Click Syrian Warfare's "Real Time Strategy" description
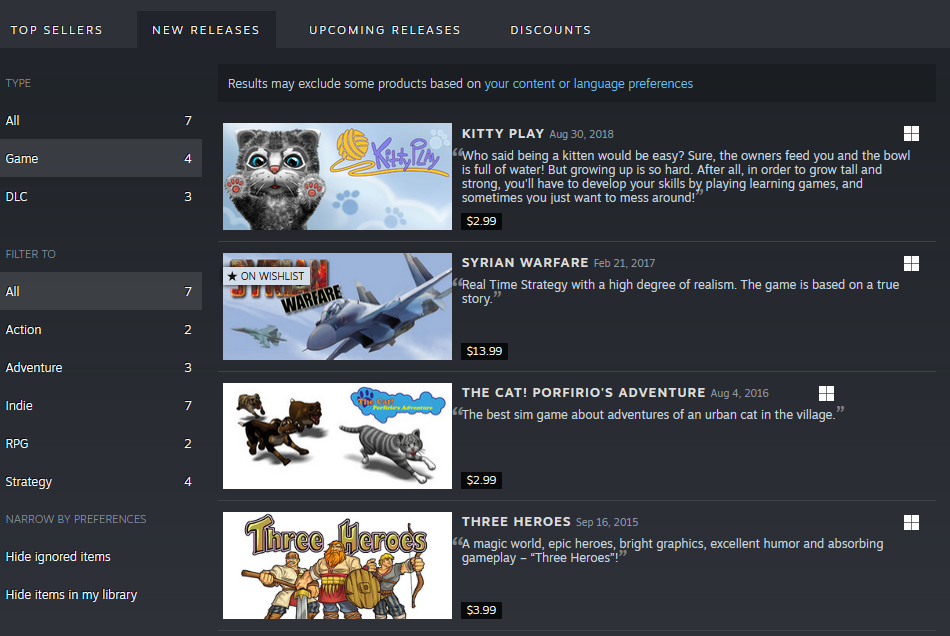This screenshot has height=636, width=950. (x=680, y=291)
